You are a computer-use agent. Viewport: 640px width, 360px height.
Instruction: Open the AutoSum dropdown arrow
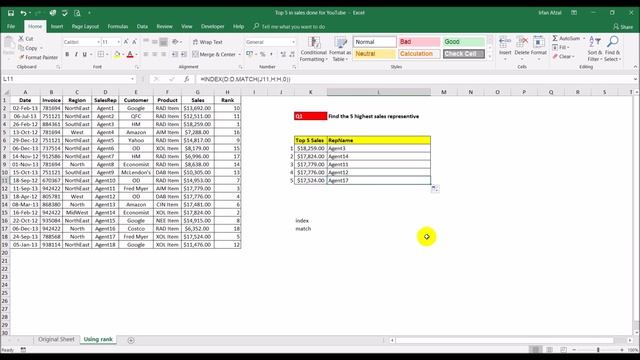coord(584,38)
